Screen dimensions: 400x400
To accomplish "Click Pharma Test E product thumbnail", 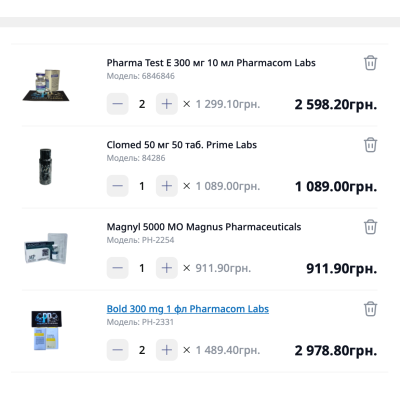I will point(46,85).
